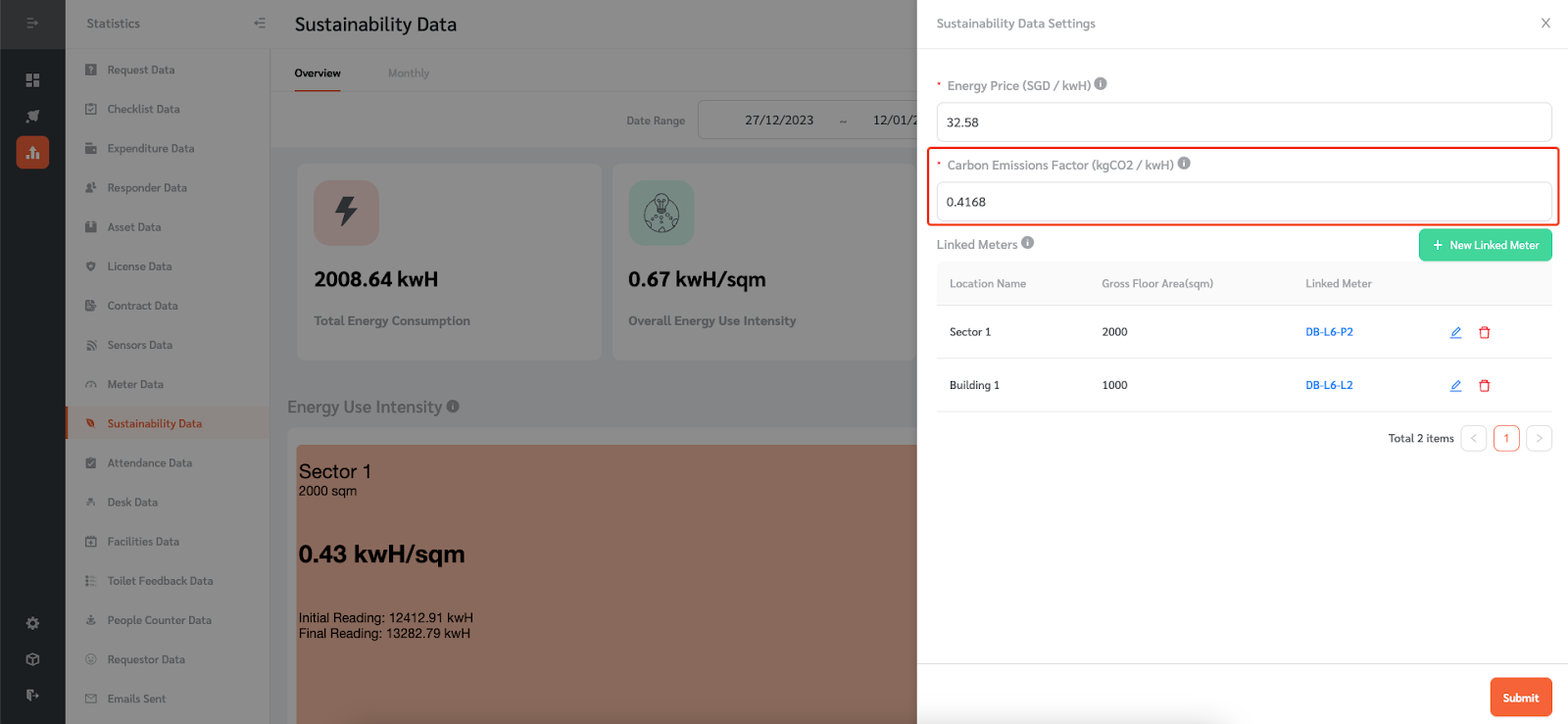
Task: Open the DB-L6-P2 linked meter link
Action: [1329, 332]
